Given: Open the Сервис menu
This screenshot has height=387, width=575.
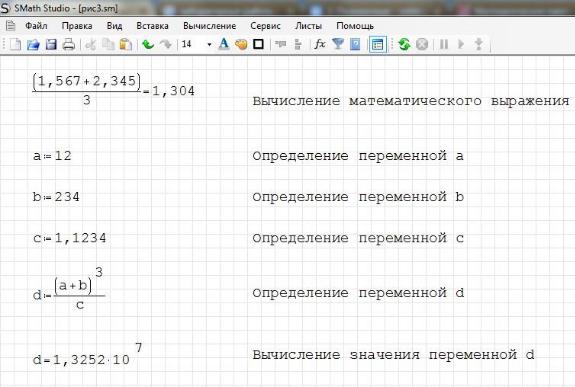Looking at the screenshot, I should click(x=265, y=26).
